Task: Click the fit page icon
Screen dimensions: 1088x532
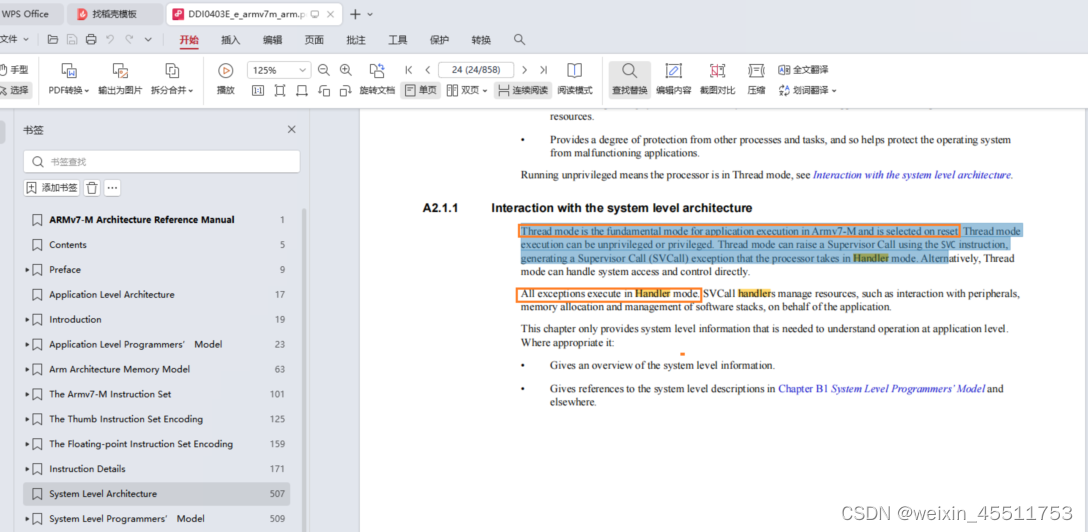Action: [280, 90]
